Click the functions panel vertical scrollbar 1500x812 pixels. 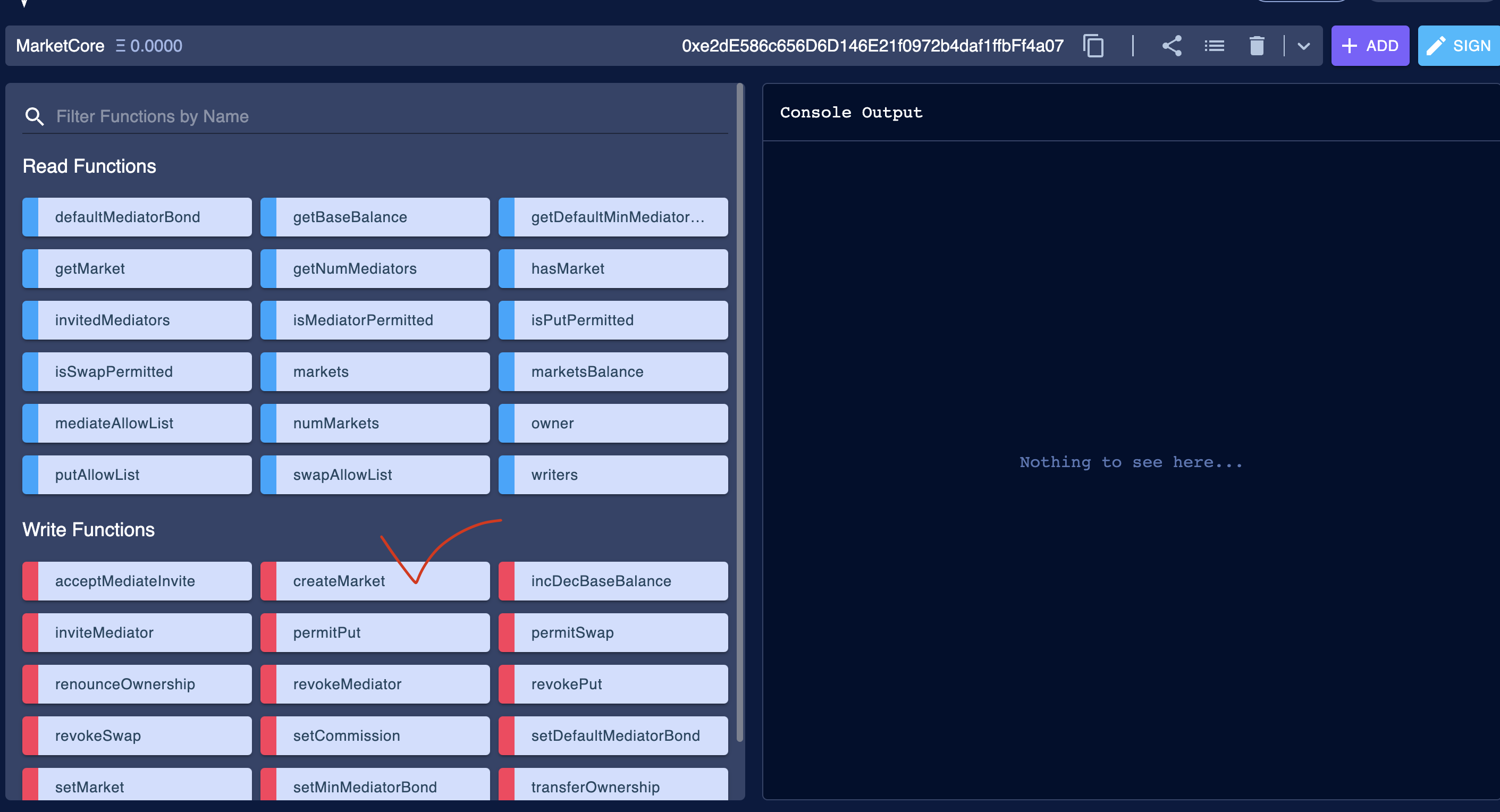(x=739, y=408)
